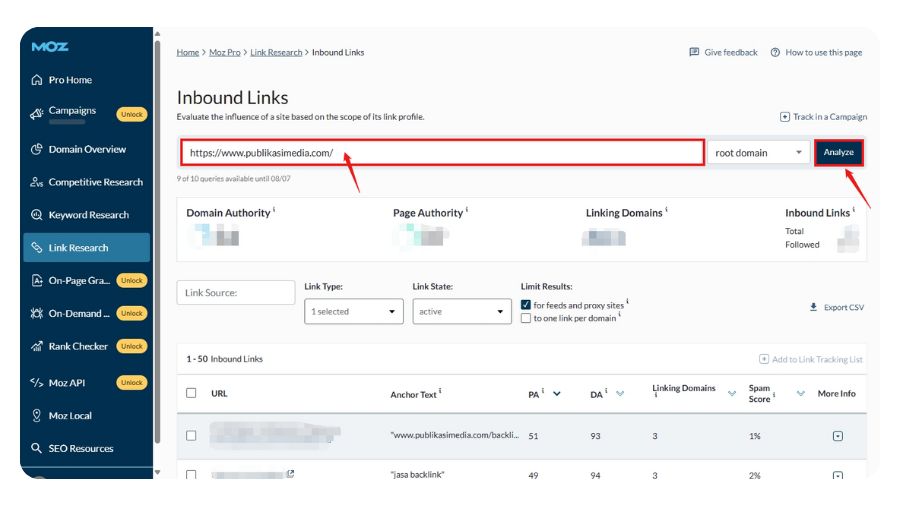Screen dimensions: 900x506
Task: Click the Moz logo in the sidebar
Action: (x=50, y=47)
